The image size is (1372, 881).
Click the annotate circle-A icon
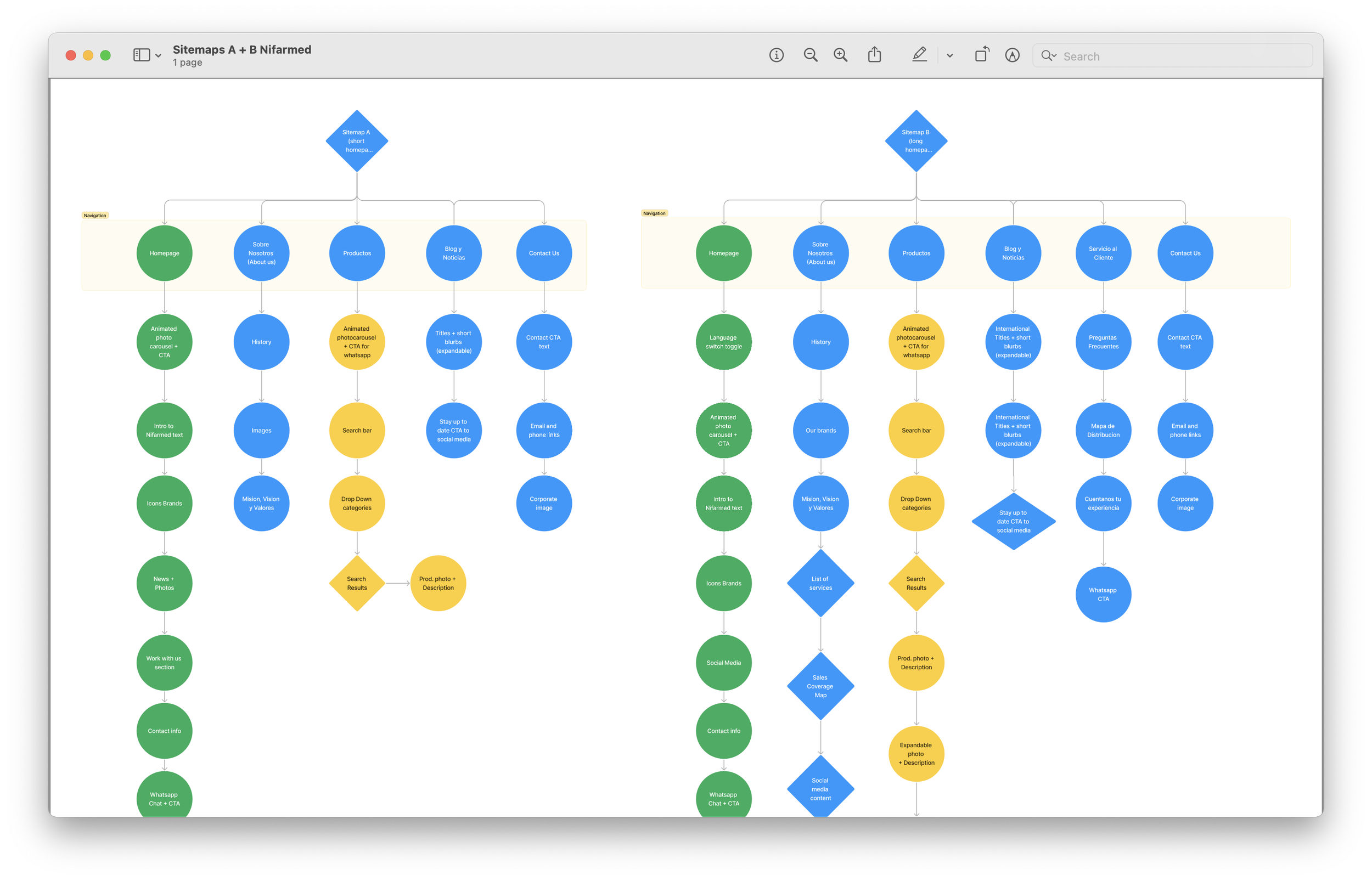[x=1012, y=55]
